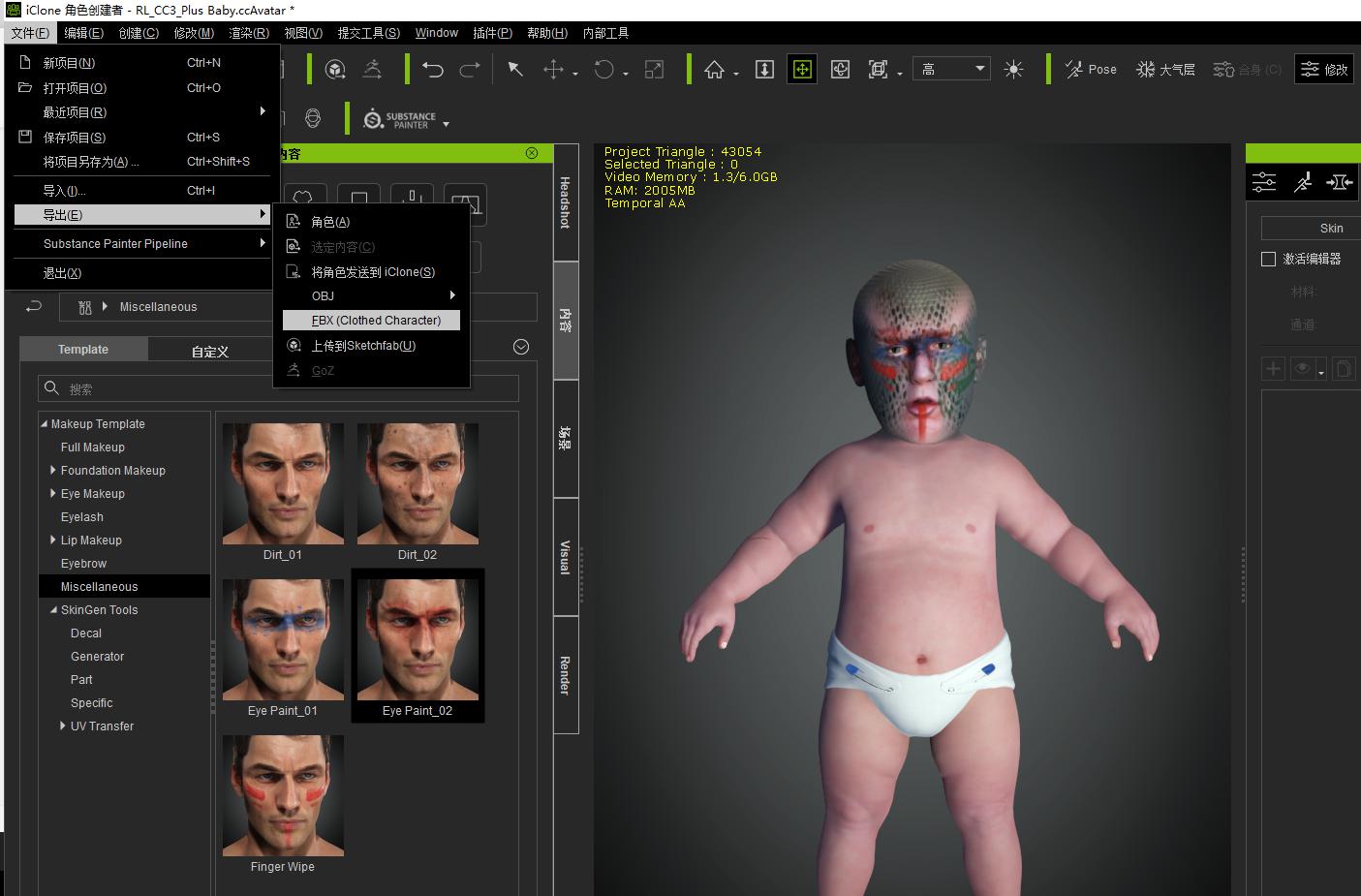Viewport: 1361px width, 896px height.
Task: Select the Eye Paint_01 thumbnail
Action: coord(283,646)
